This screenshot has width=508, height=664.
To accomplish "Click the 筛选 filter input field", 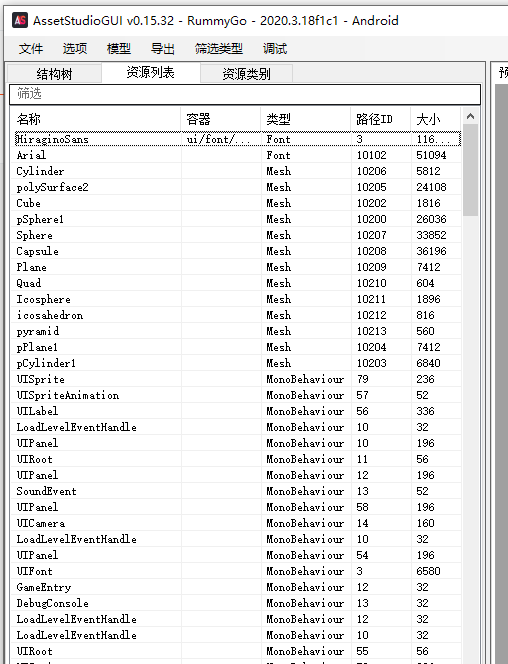I will (245, 94).
